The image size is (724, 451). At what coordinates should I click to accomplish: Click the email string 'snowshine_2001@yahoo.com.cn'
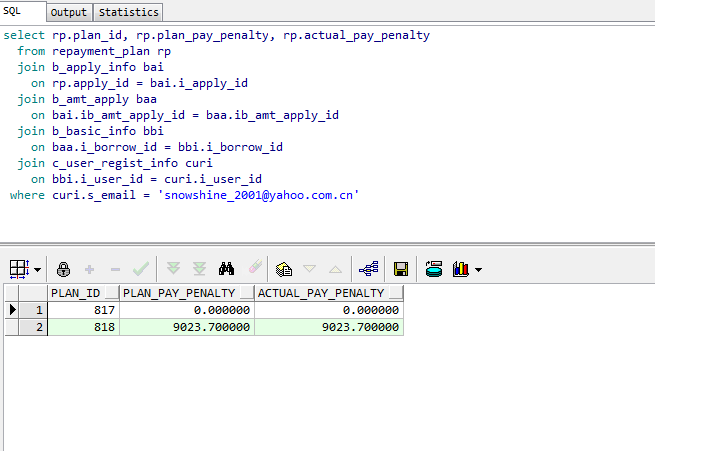click(259, 195)
